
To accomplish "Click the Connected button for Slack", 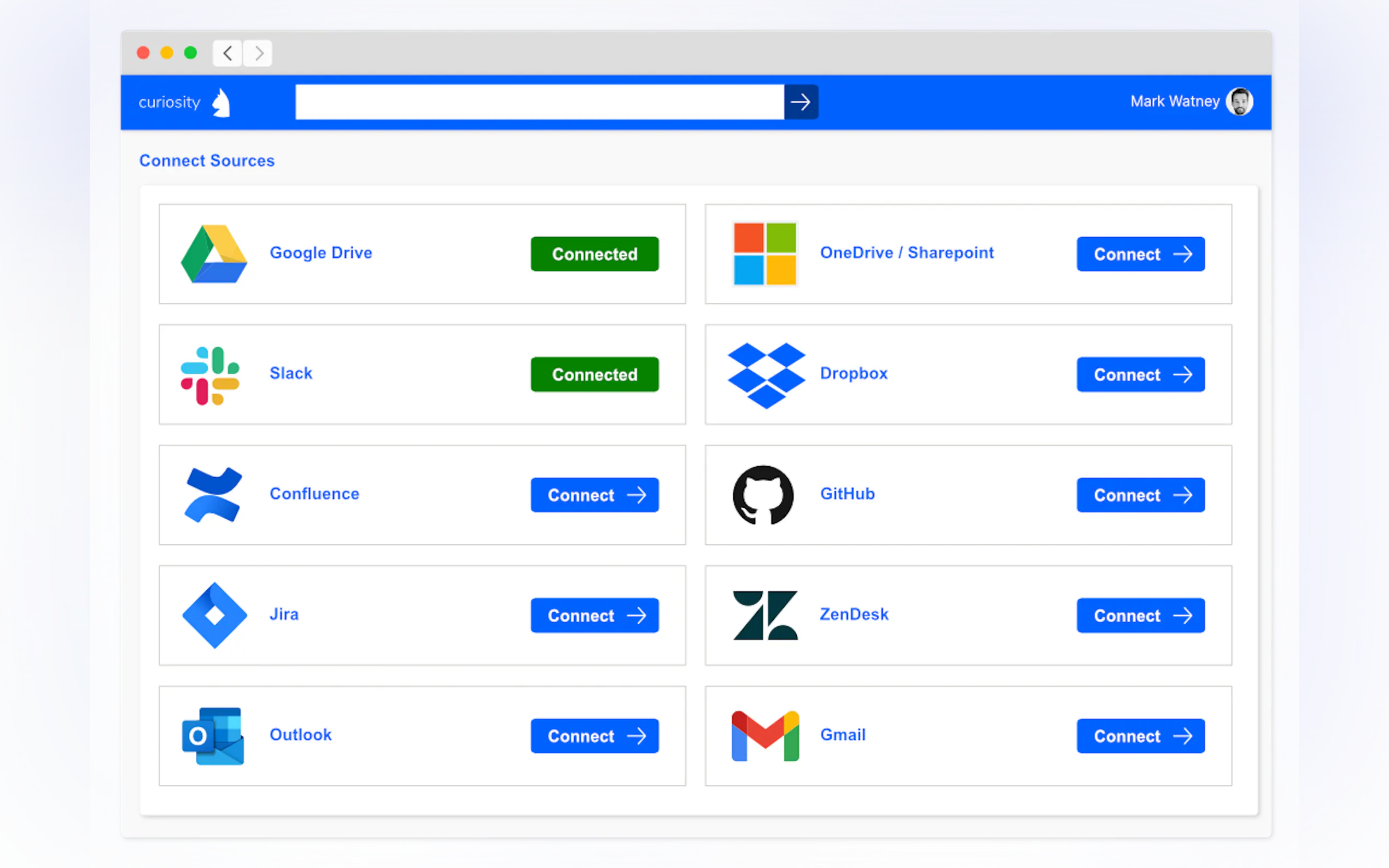I will click(x=594, y=374).
